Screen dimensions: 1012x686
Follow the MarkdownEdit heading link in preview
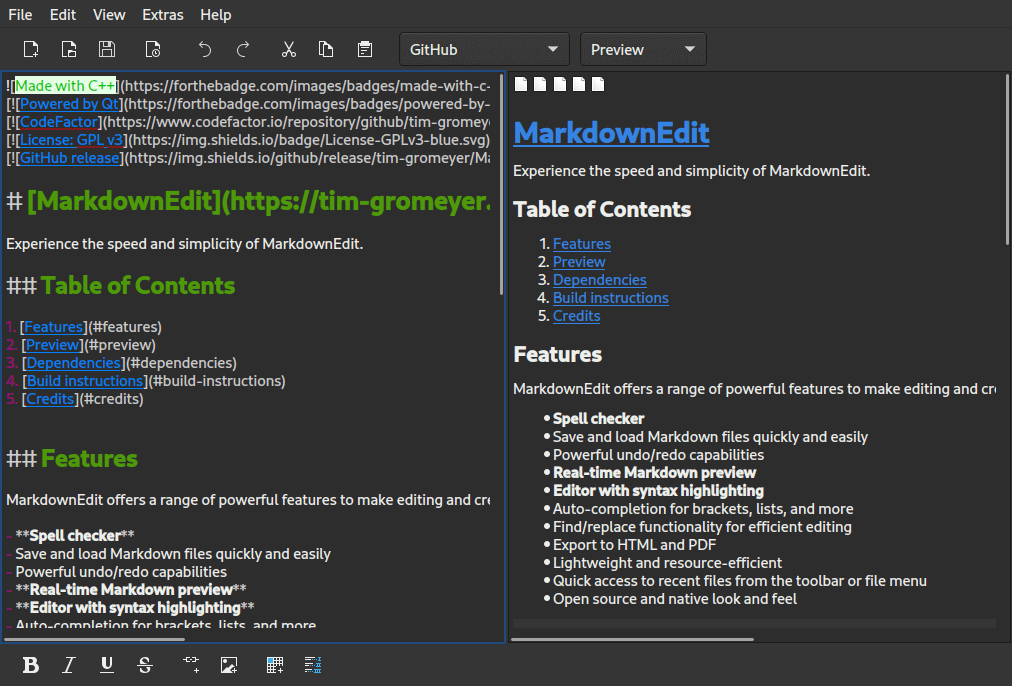pos(611,133)
